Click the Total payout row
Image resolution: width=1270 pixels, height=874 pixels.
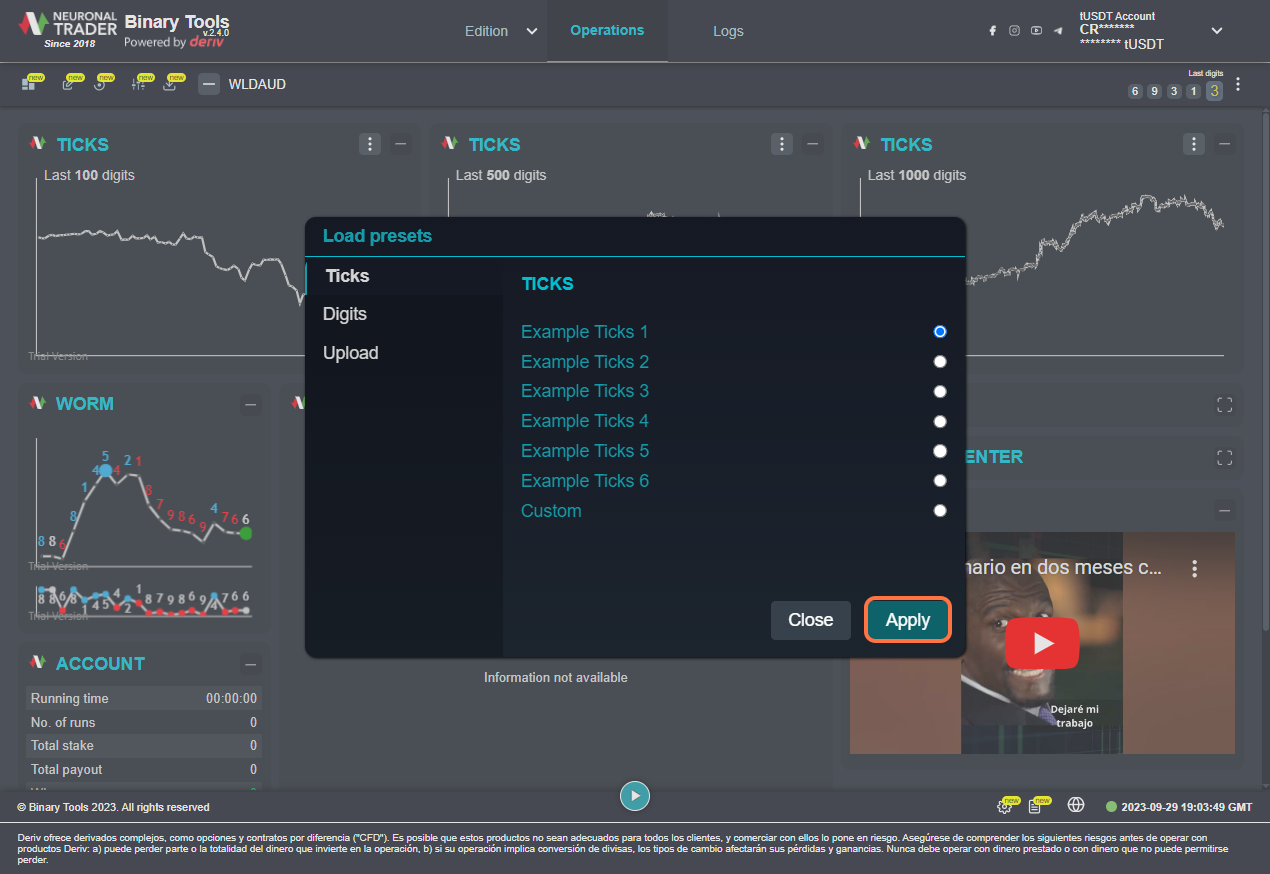pyautogui.click(x=144, y=769)
